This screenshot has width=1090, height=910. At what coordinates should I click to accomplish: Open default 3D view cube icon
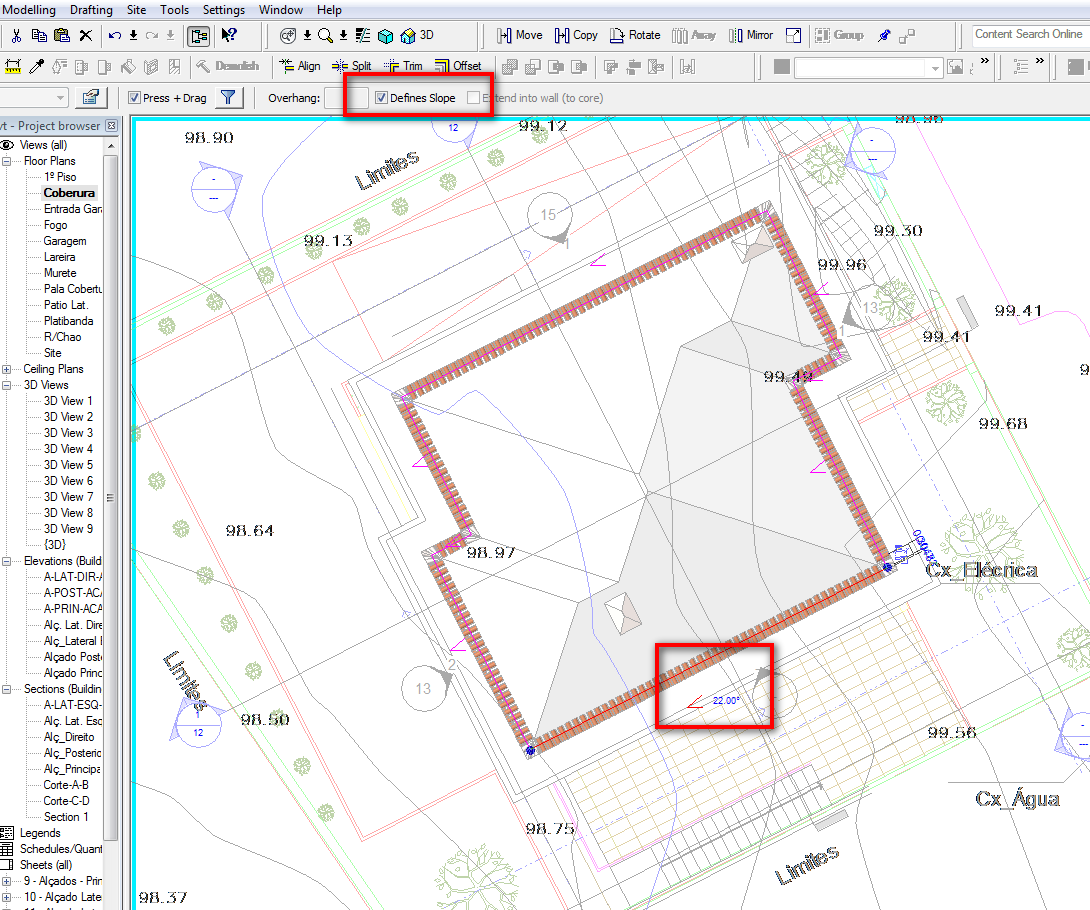(386, 35)
